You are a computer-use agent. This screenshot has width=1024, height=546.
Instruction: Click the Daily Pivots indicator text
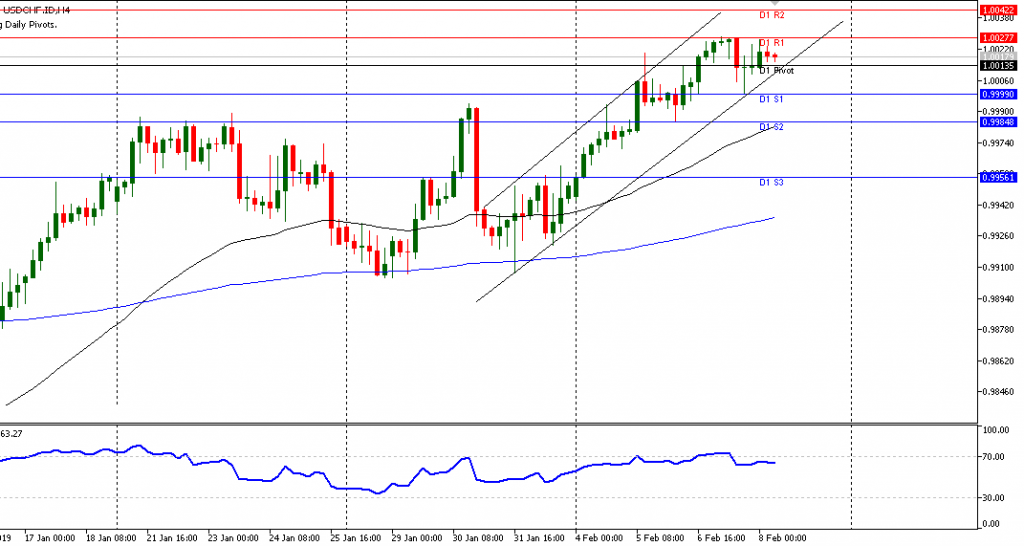(30, 23)
